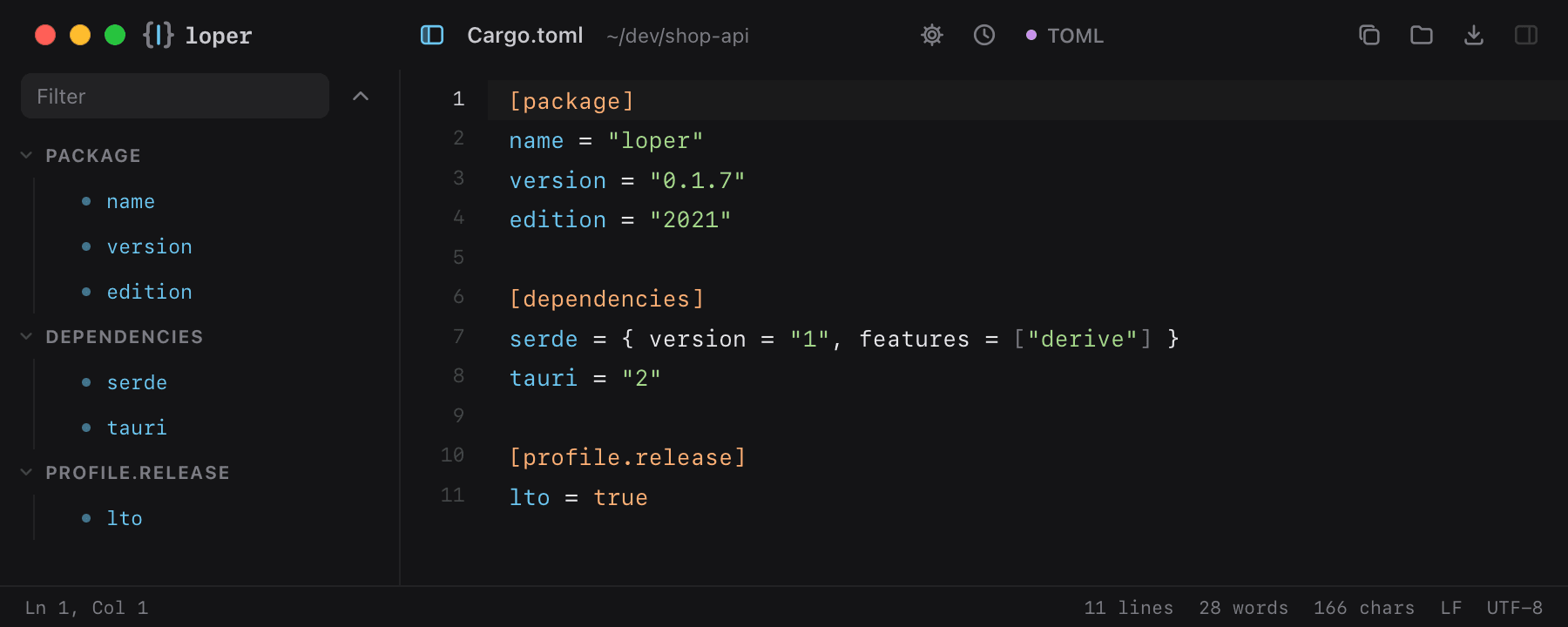Click the ~/dev/shop-api path
The width and height of the screenshot is (1568, 627).
678,36
